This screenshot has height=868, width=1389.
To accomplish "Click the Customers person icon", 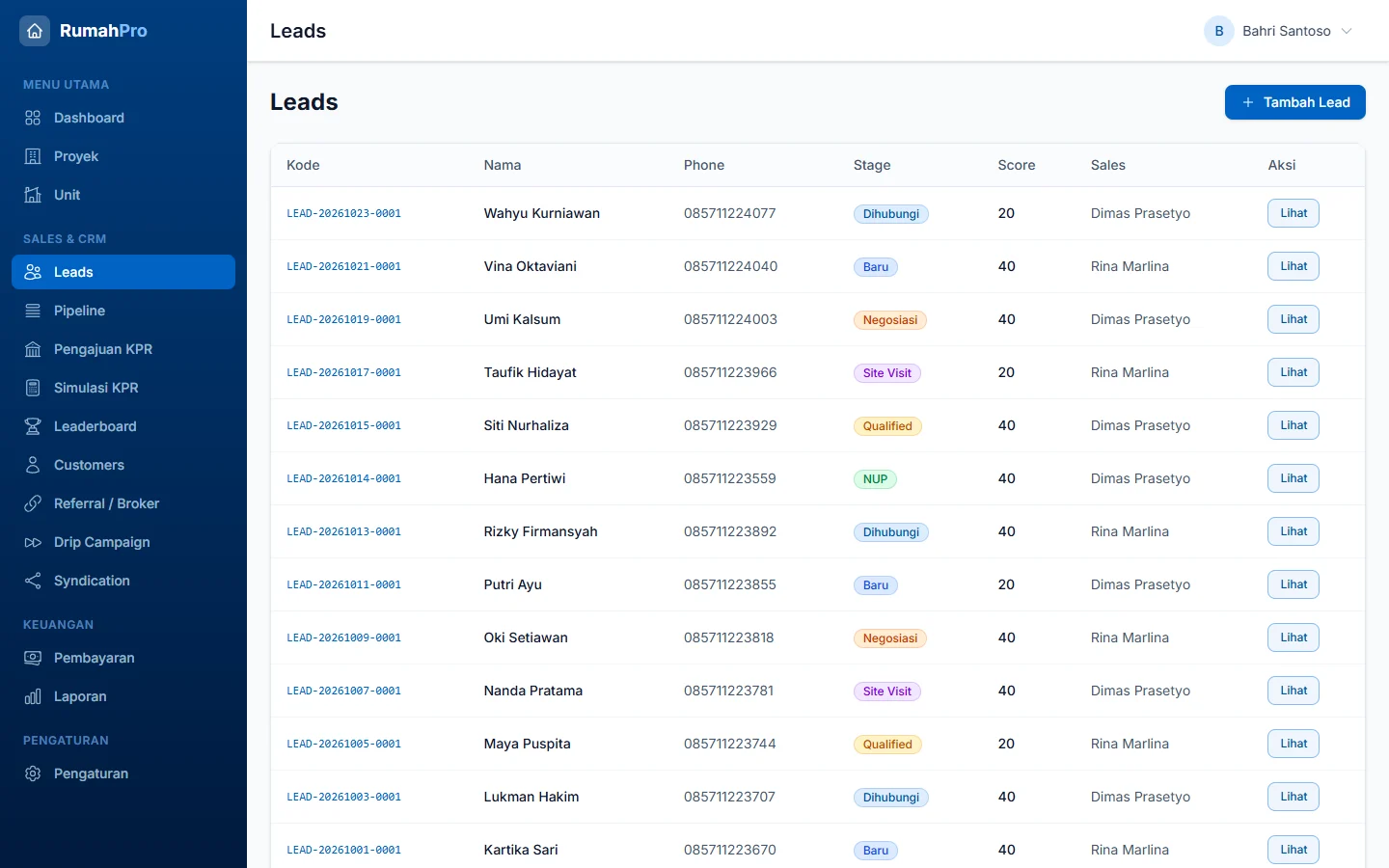I will point(33,465).
